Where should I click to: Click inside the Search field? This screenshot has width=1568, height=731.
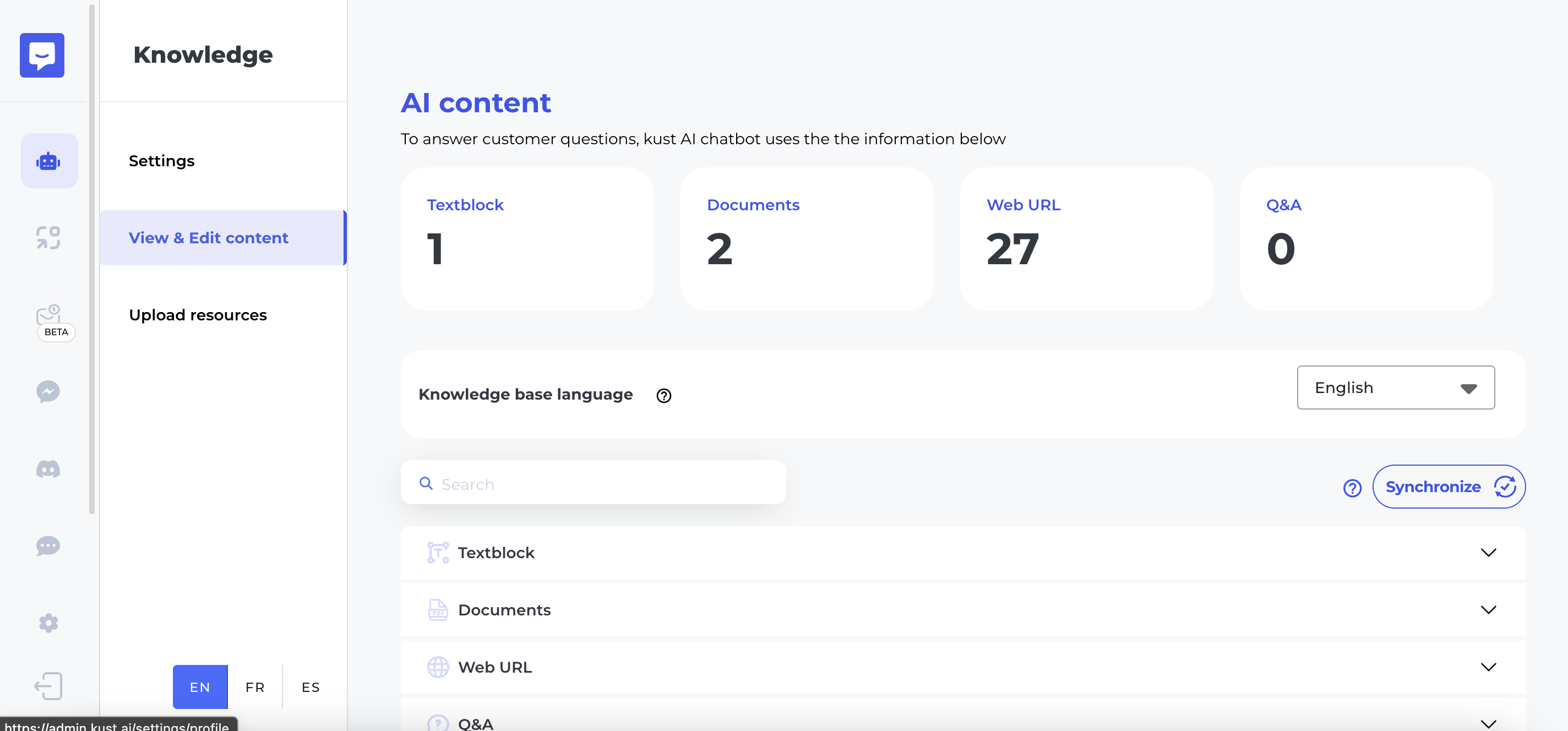[594, 483]
